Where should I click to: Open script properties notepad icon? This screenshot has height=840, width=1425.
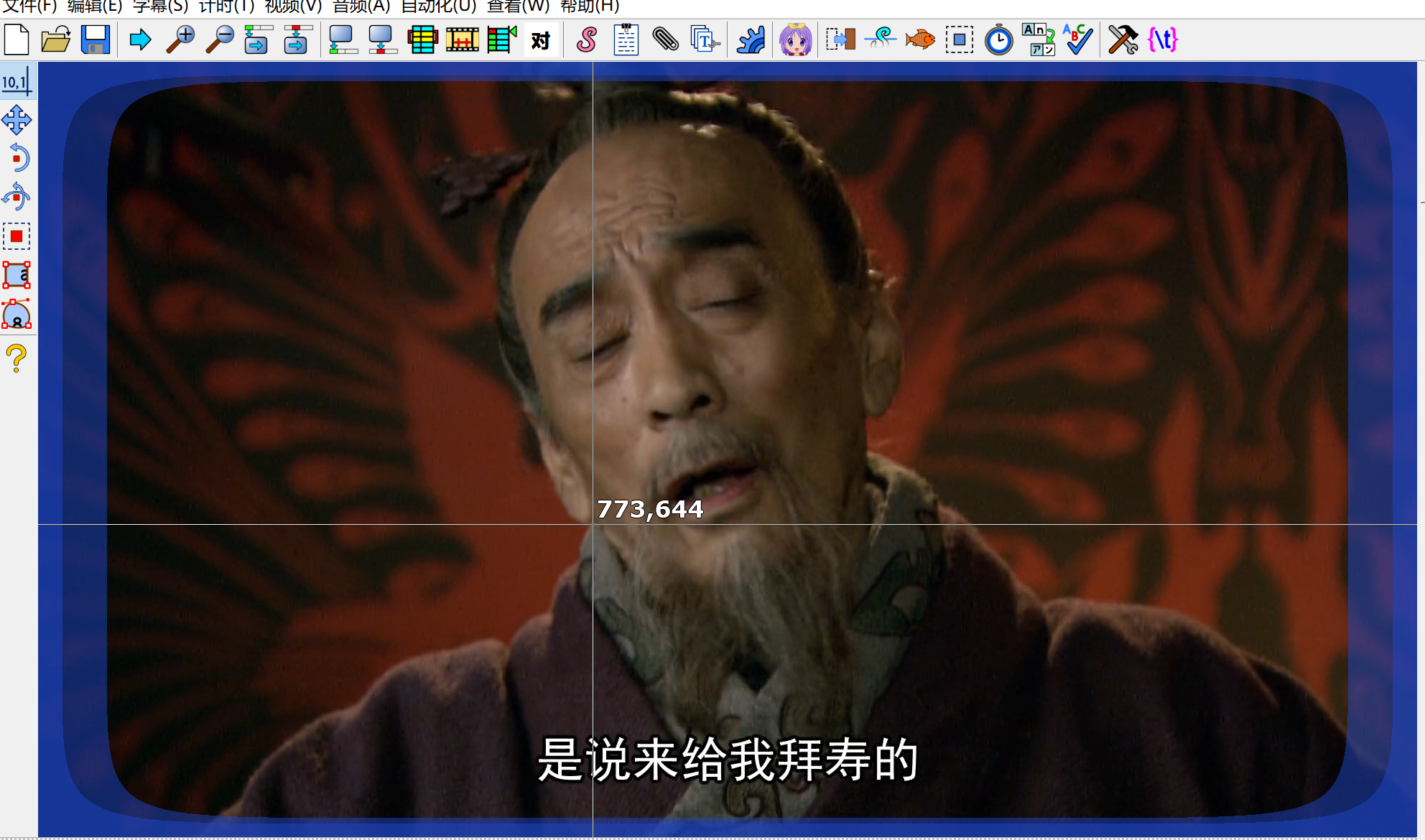626,39
